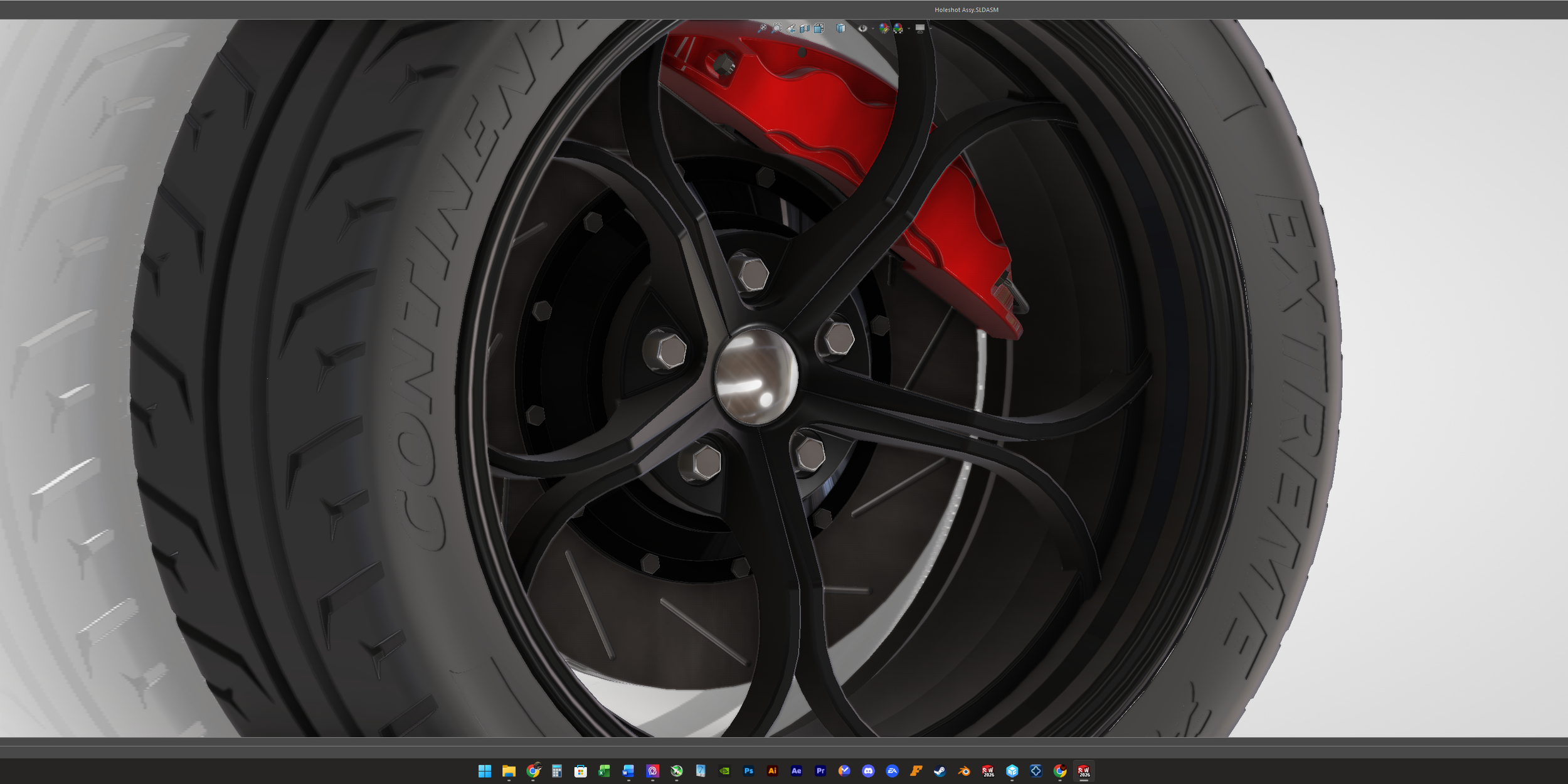Viewport: 1568px width, 784px height.
Task: Launch Blender from the taskbar
Action: click(964, 771)
